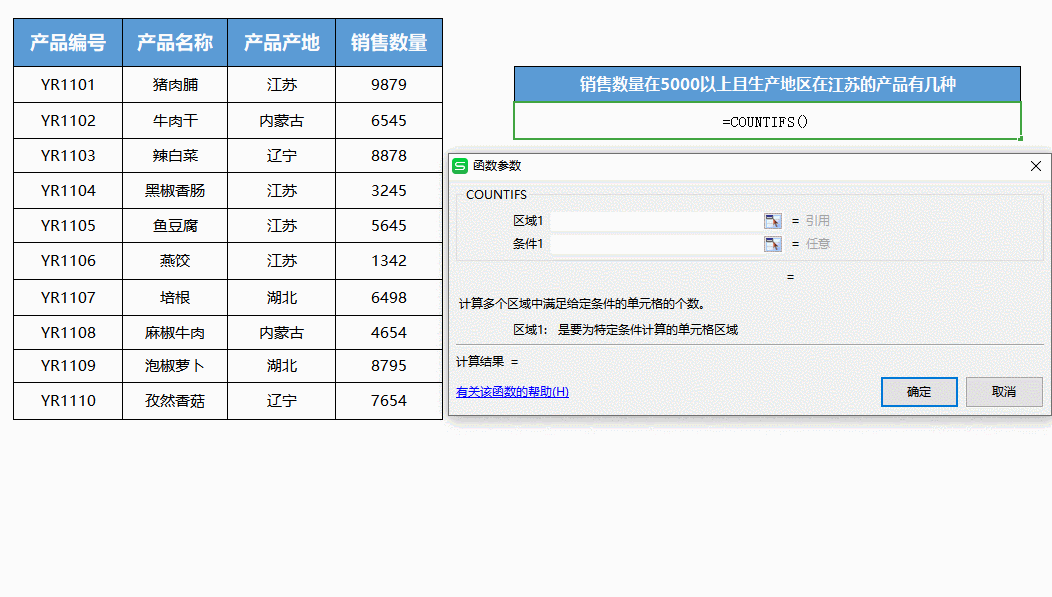Image resolution: width=1052 pixels, height=597 pixels.
Task: Select the 产品名称 column header
Action: click(x=175, y=42)
